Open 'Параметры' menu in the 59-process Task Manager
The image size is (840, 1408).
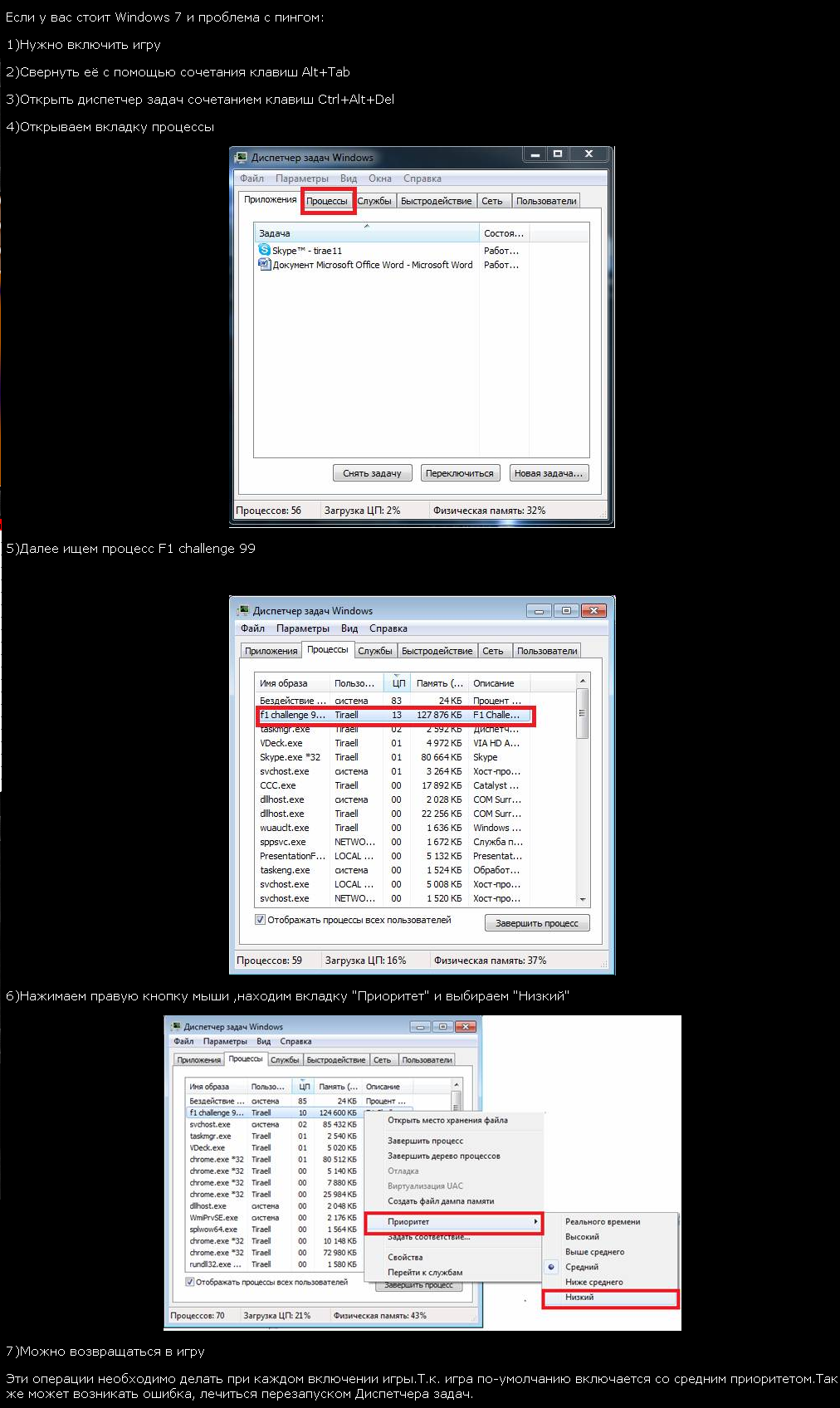(303, 628)
